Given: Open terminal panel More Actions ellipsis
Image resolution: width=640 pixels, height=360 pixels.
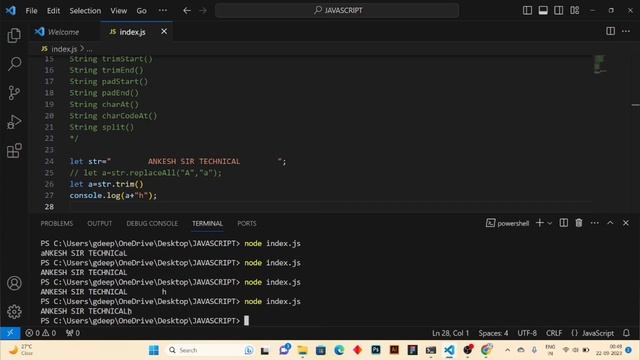Looking at the screenshot, I should click(595, 223).
